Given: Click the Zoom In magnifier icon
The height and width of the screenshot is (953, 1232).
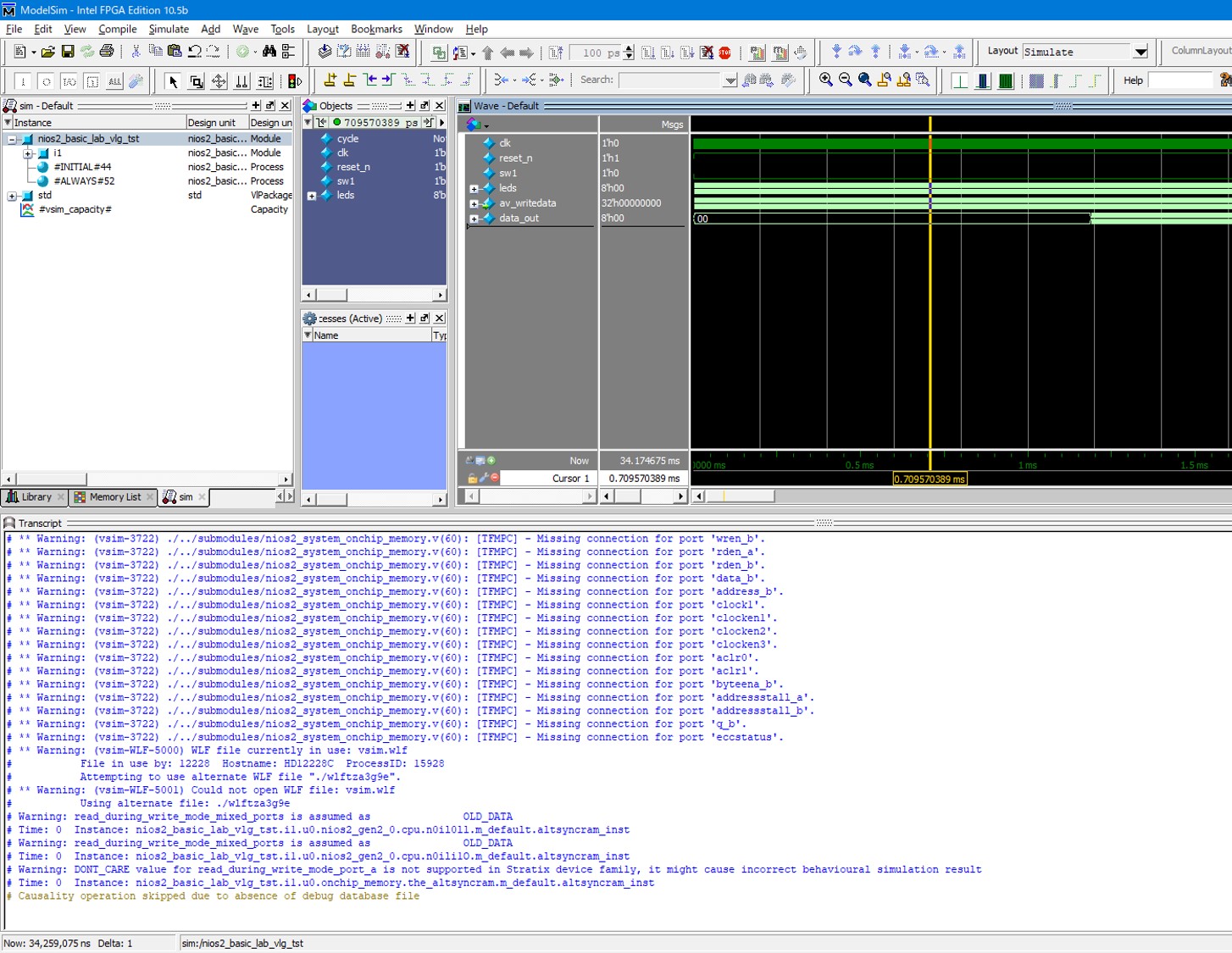Looking at the screenshot, I should (825, 80).
